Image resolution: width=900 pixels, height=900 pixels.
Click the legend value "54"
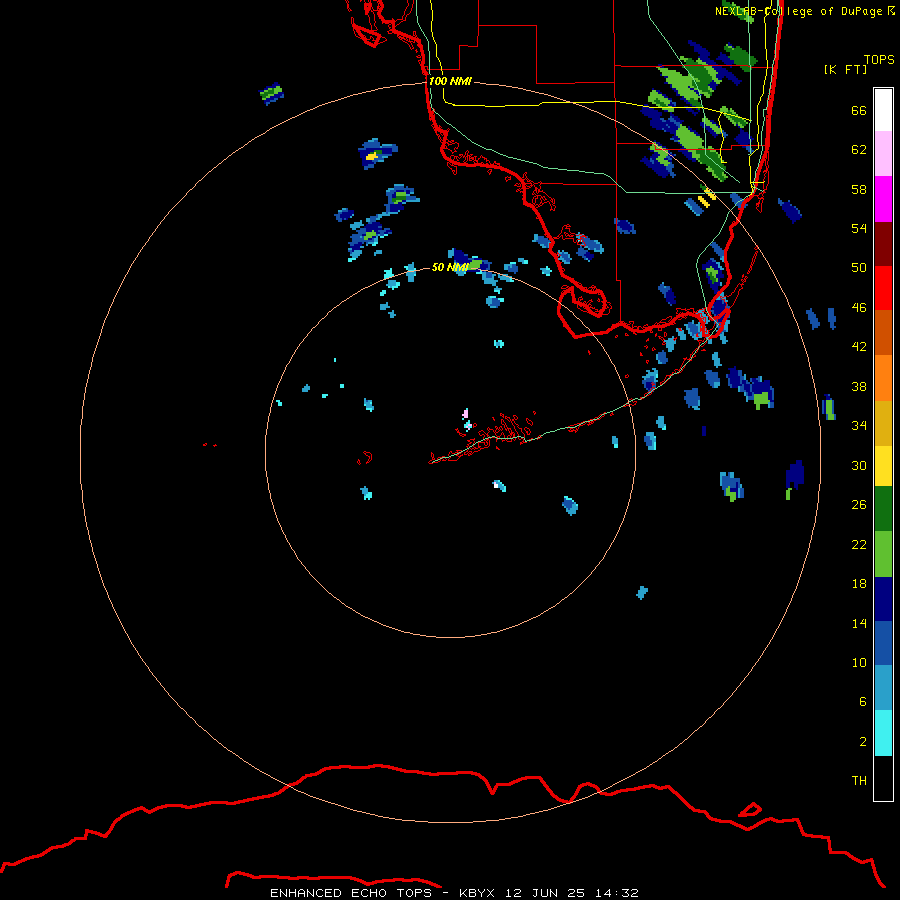click(x=859, y=228)
